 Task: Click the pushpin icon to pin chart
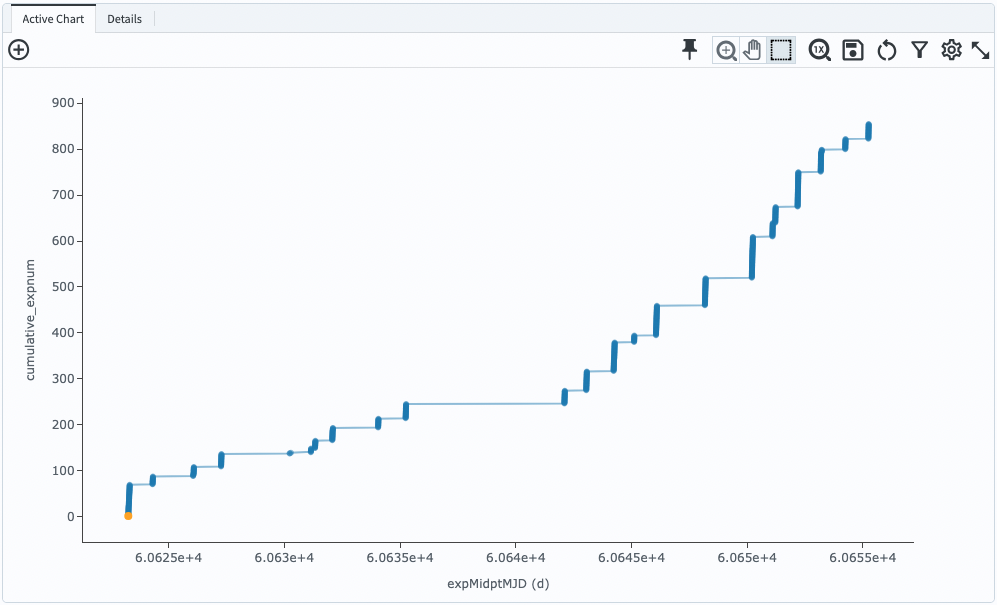pyautogui.click(x=689, y=49)
